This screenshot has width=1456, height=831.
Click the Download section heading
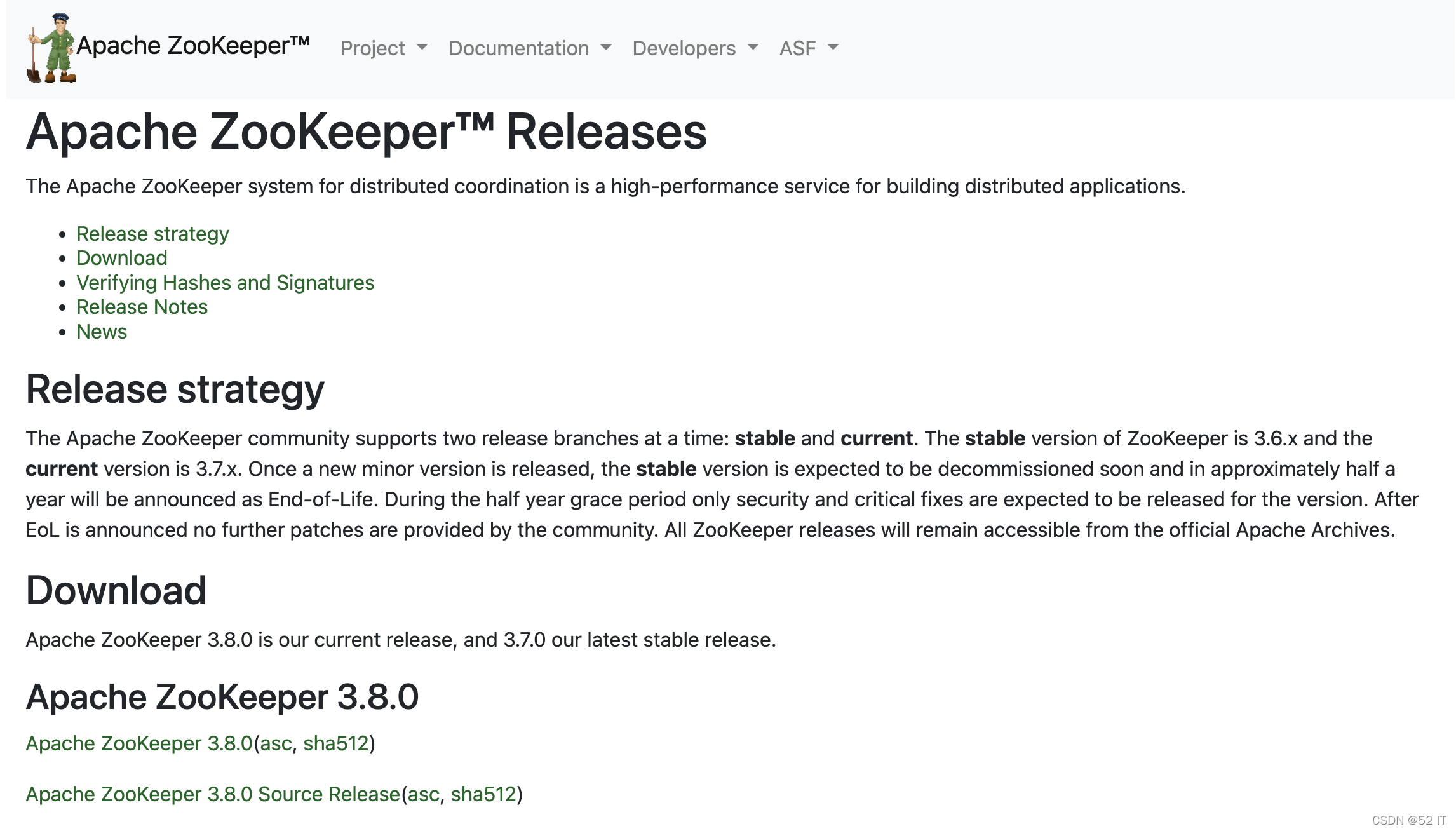click(x=116, y=590)
